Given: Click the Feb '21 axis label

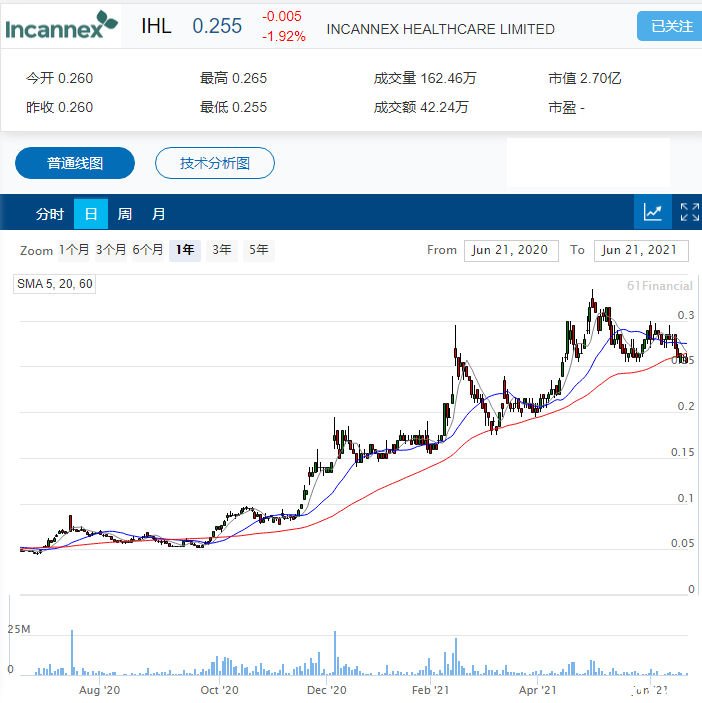Looking at the screenshot, I should coord(430,690).
